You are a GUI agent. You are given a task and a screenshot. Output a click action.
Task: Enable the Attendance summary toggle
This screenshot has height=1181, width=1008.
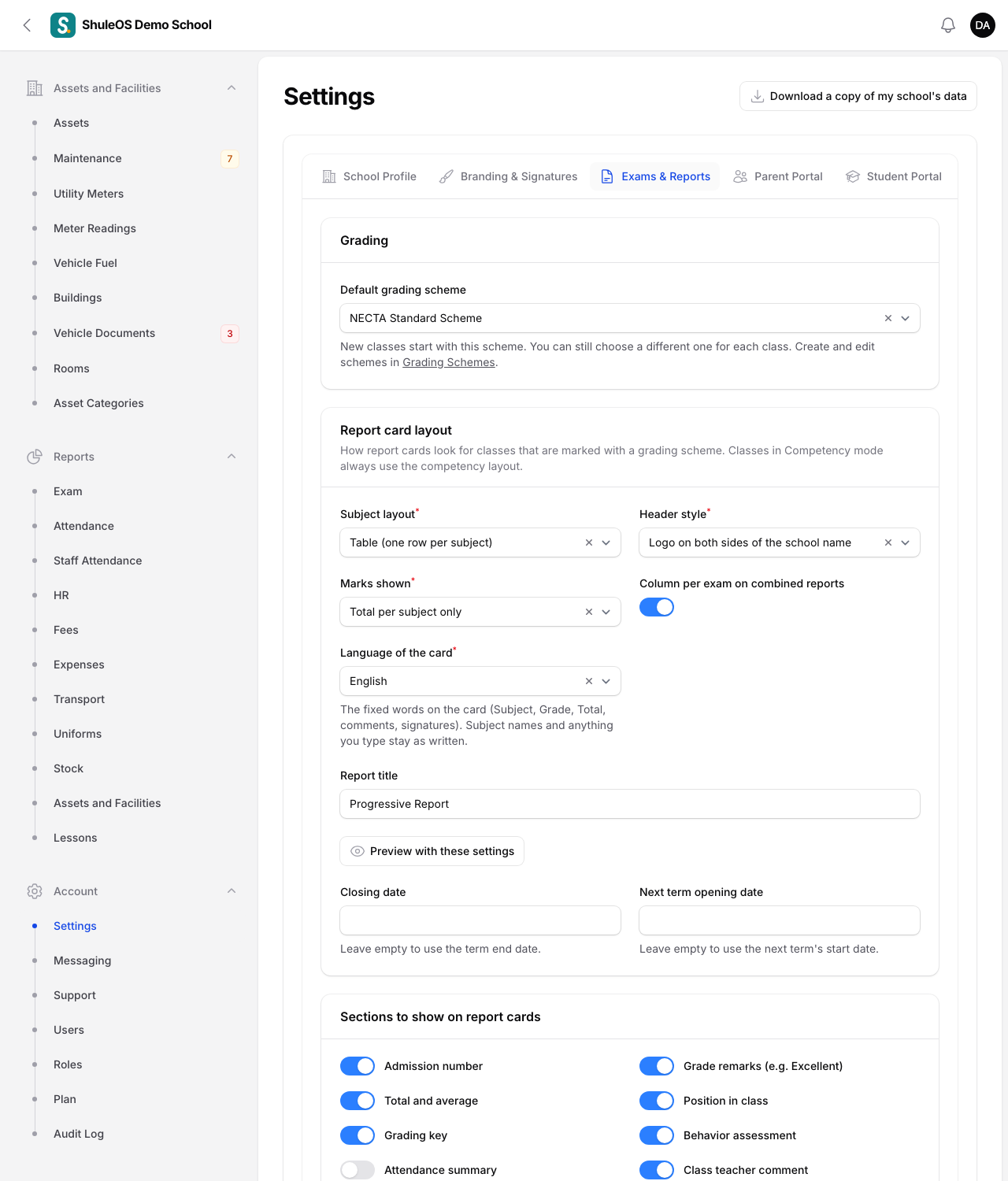pyautogui.click(x=358, y=1170)
